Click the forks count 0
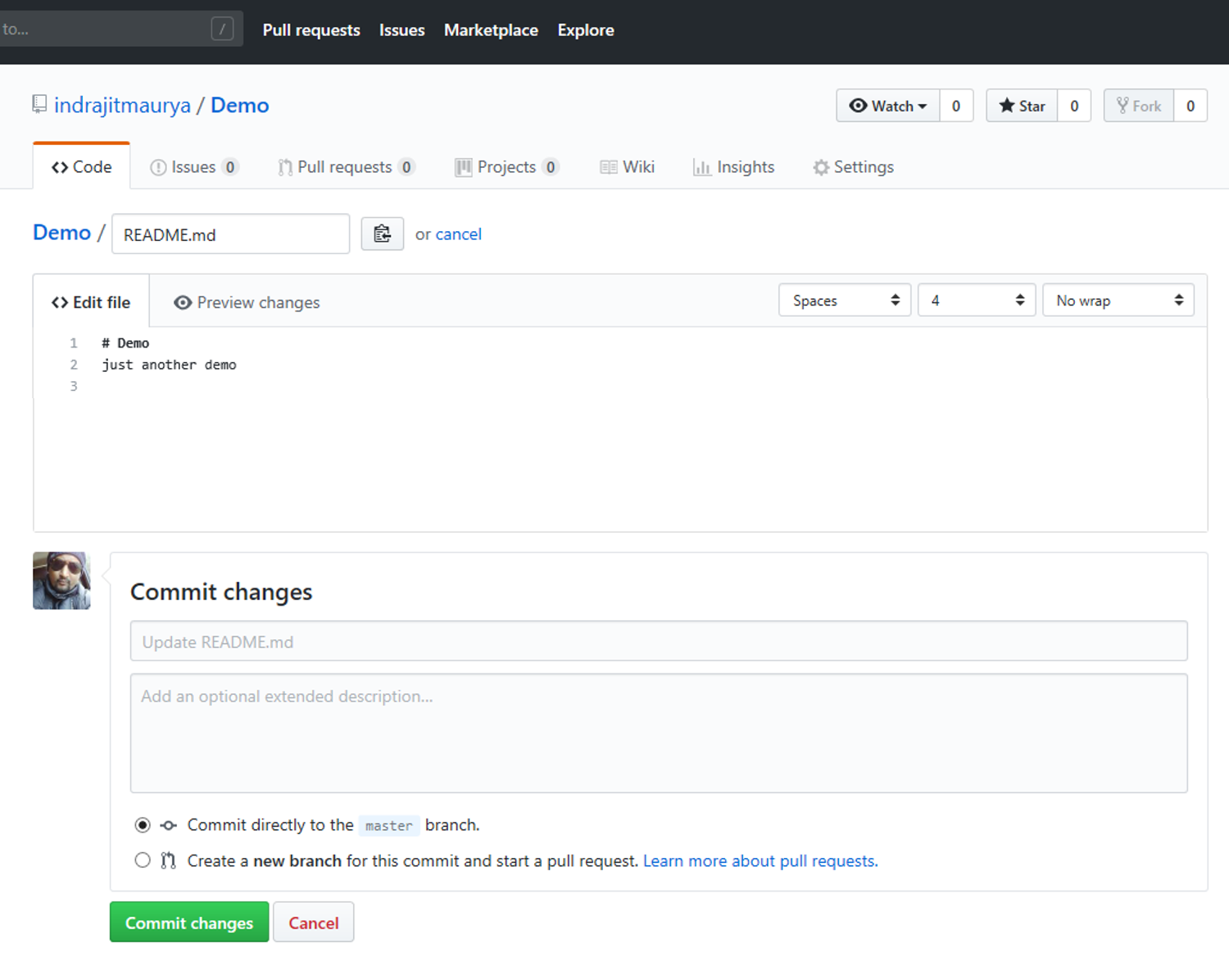This screenshot has width=1229, height=980. point(1190,106)
